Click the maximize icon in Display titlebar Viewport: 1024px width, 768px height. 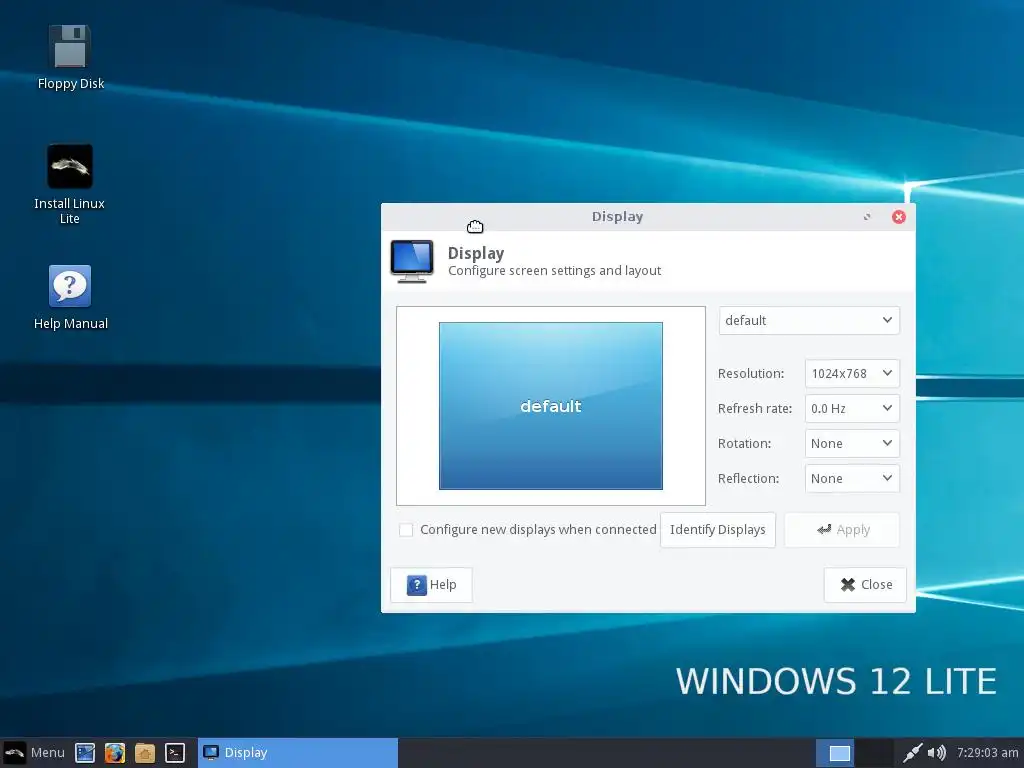pyautogui.click(x=867, y=217)
